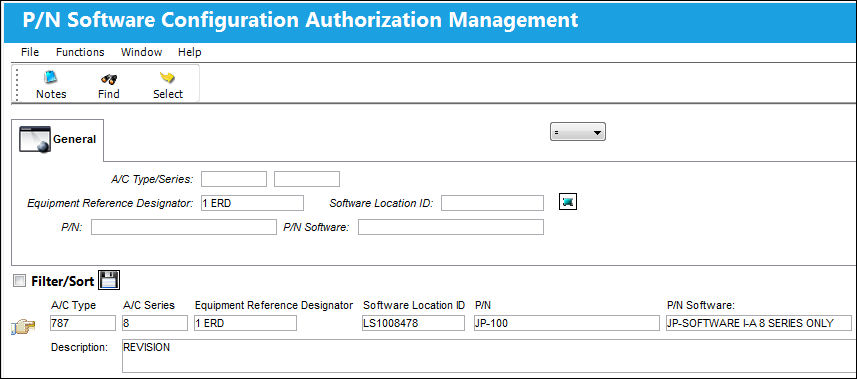
Task: Select the 1 ERD result cell
Action: click(245, 323)
